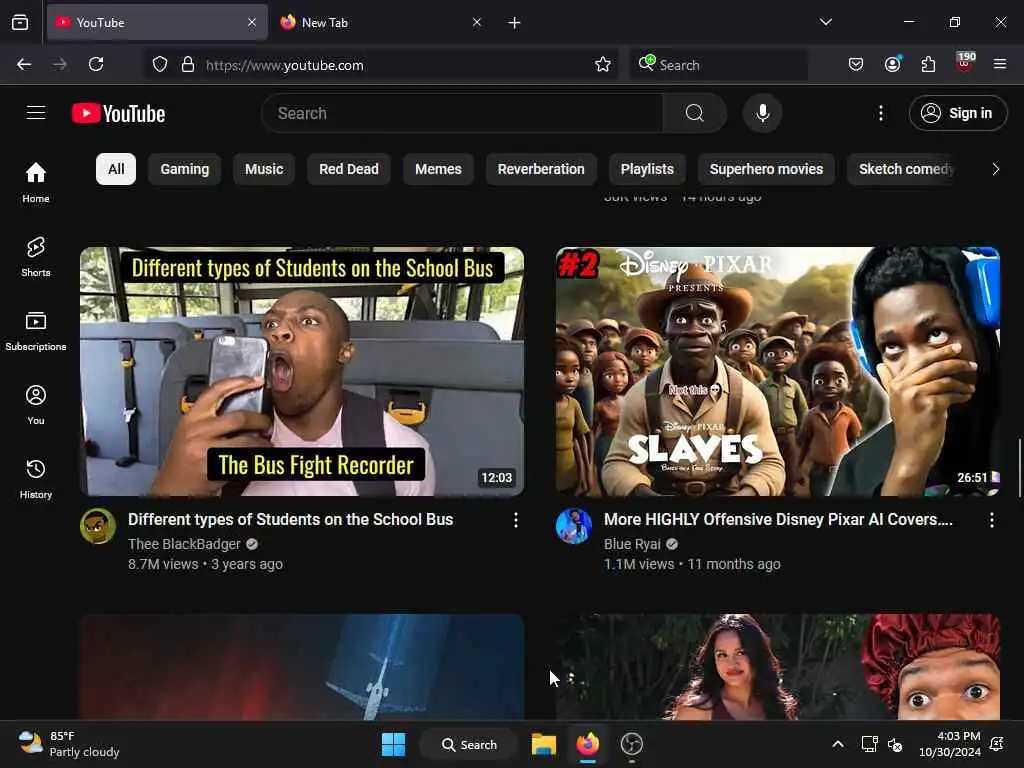
Task: Open tracking protection shield icon
Action: pos(160,64)
